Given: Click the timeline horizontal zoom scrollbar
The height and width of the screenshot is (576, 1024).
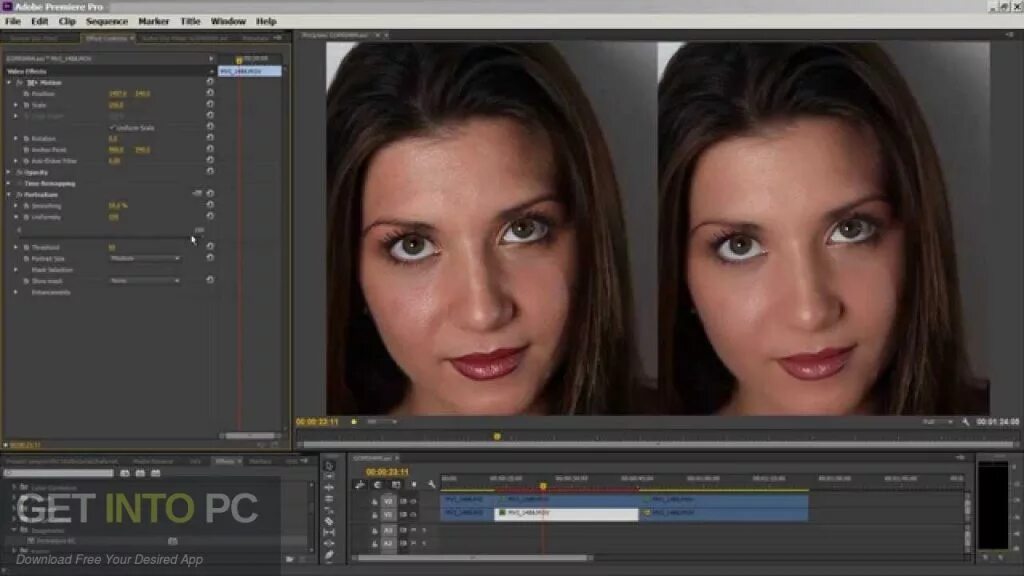Looking at the screenshot, I should click(472, 558).
